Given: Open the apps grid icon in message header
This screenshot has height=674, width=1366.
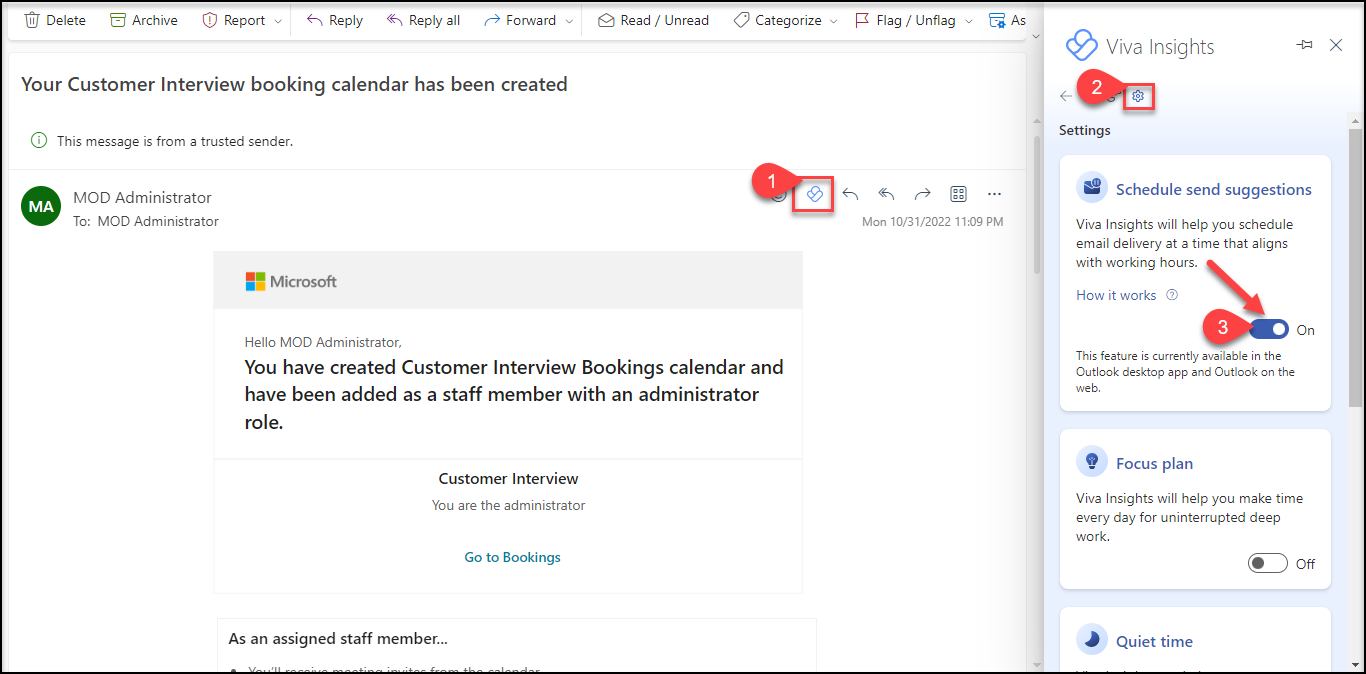Looking at the screenshot, I should click(958, 194).
